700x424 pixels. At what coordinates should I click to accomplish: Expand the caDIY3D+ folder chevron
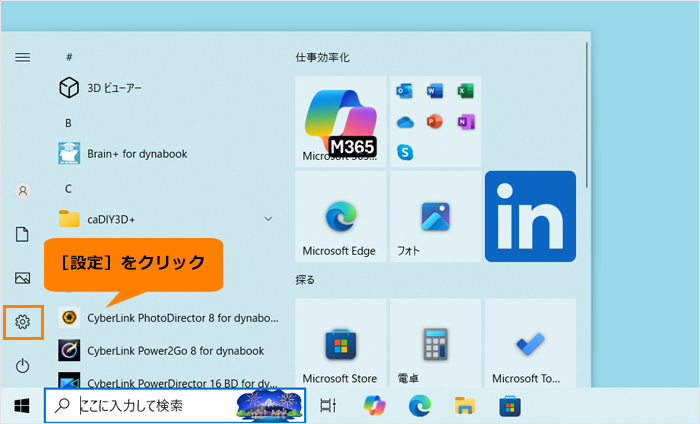(268, 219)
